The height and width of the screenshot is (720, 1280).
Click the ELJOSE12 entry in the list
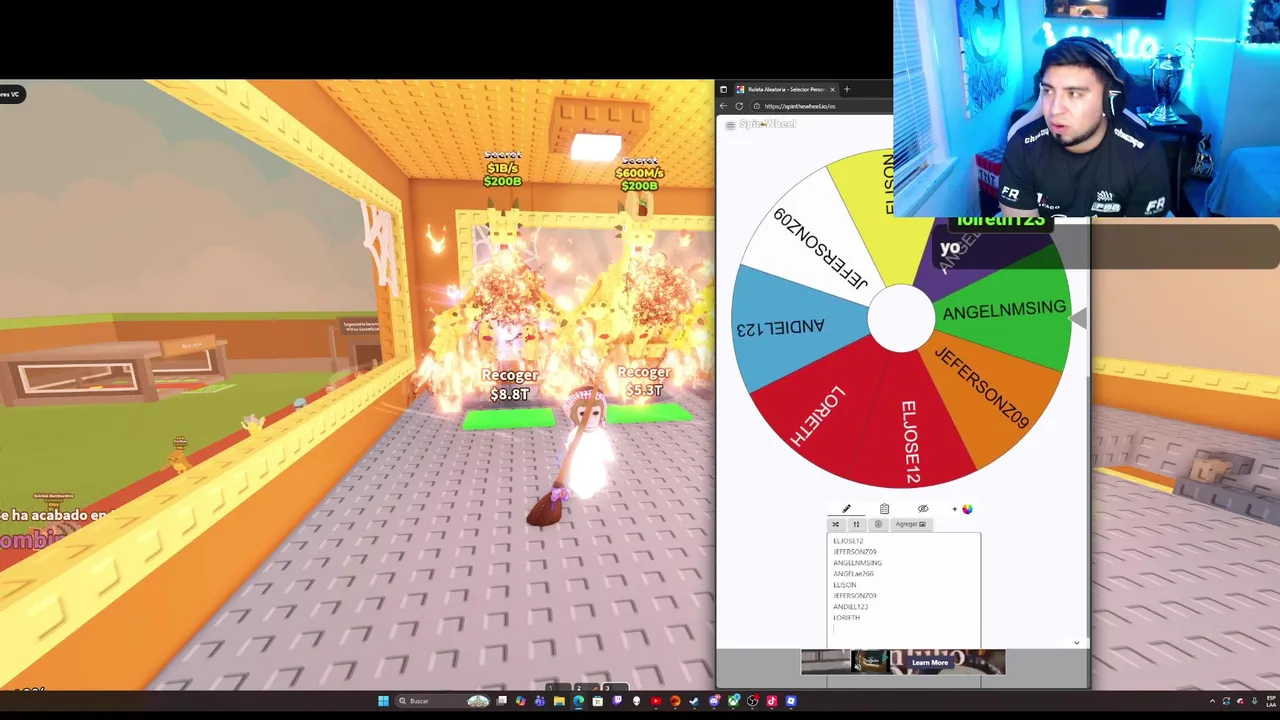click(x=848, y=541)
